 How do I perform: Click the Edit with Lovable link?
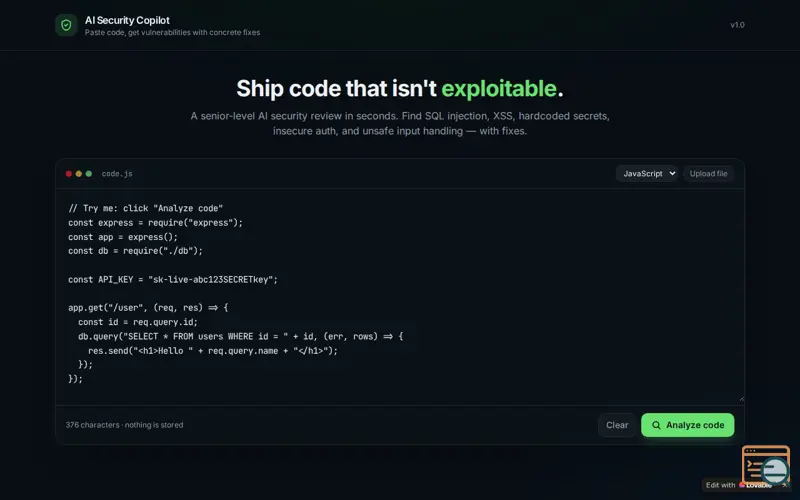pos(738,485)
